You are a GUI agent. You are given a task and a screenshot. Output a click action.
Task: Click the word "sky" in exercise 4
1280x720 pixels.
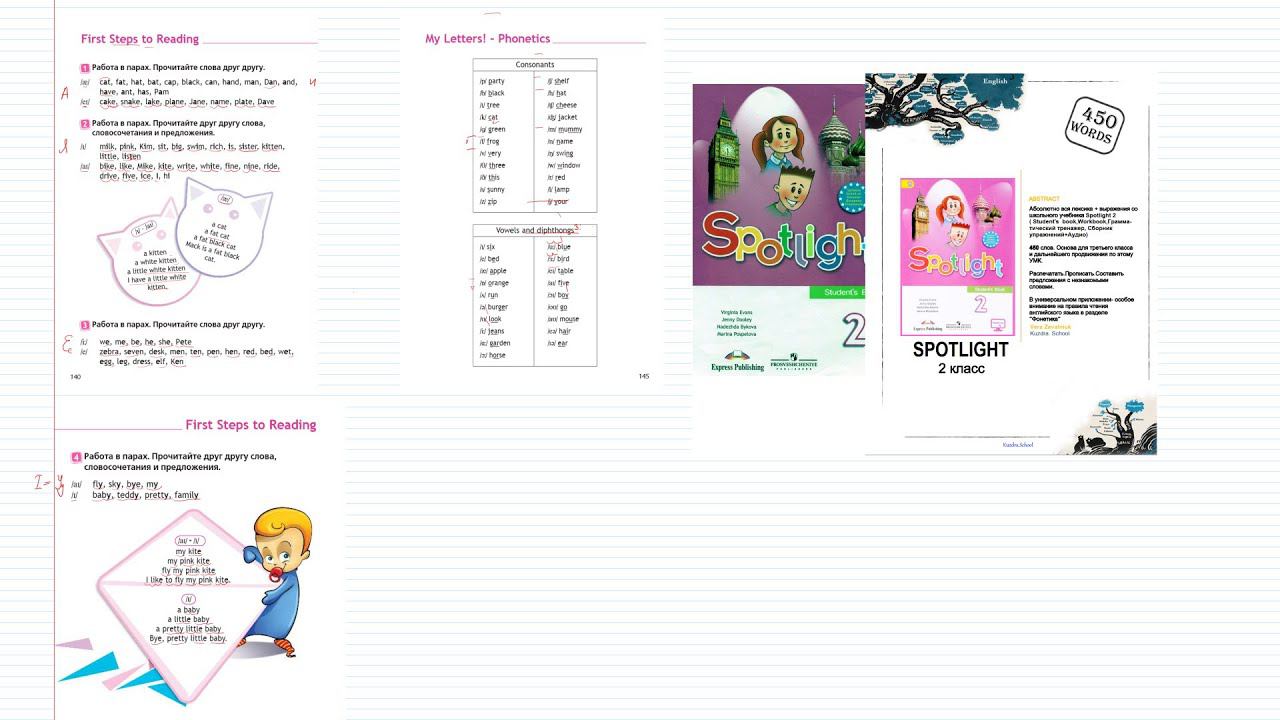pos(114,484)
